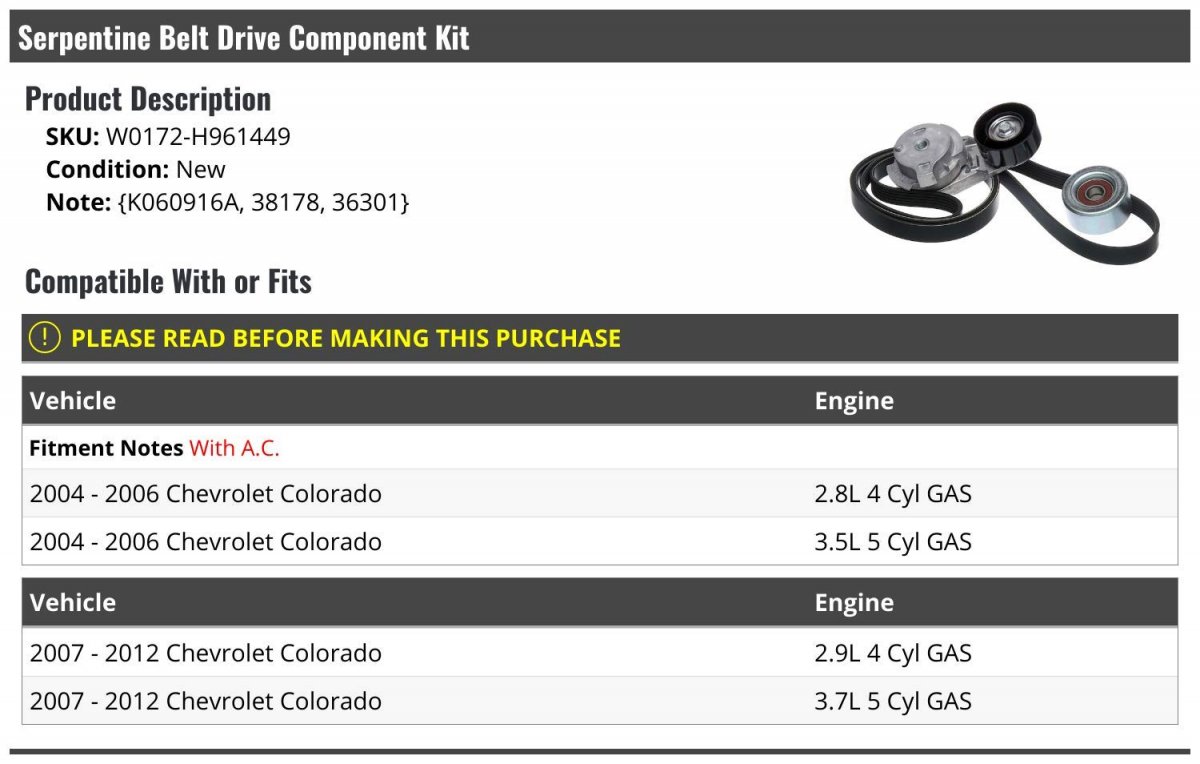Click the PLEASE READ BEFORE MAKING THIS PURCHASE banner
This screenshot has height=764, width=1200.
(600, 338)
